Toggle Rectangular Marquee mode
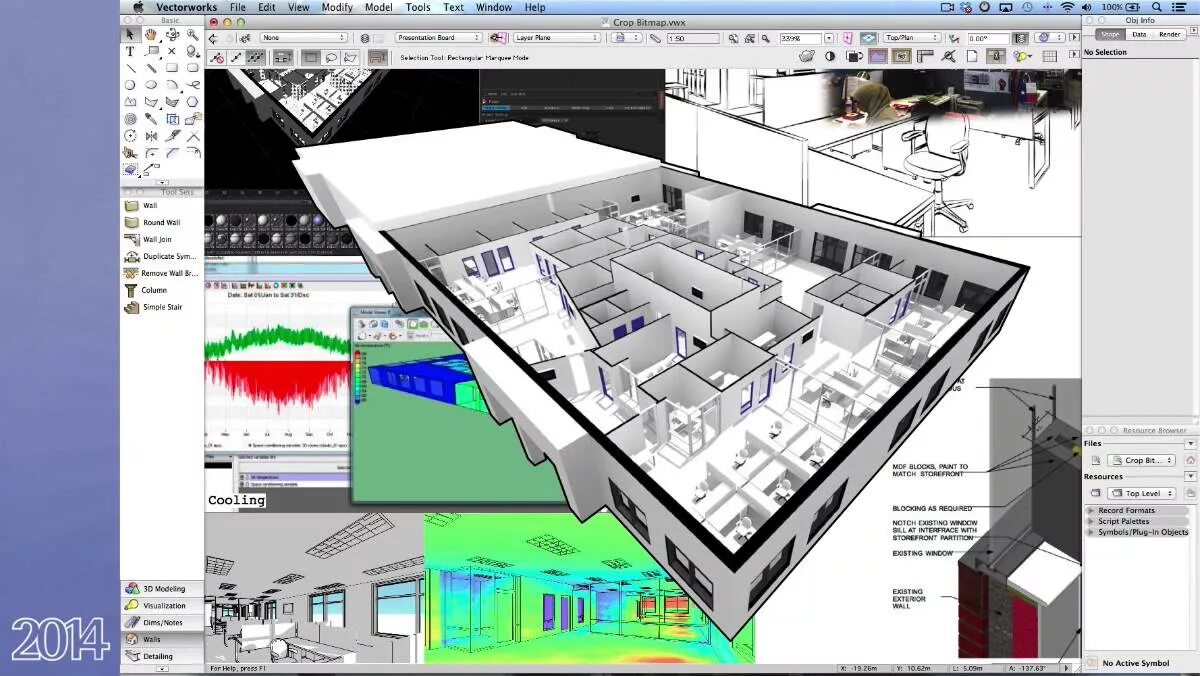Screen dimensions: 1200x676 click(x=310, y=57)
